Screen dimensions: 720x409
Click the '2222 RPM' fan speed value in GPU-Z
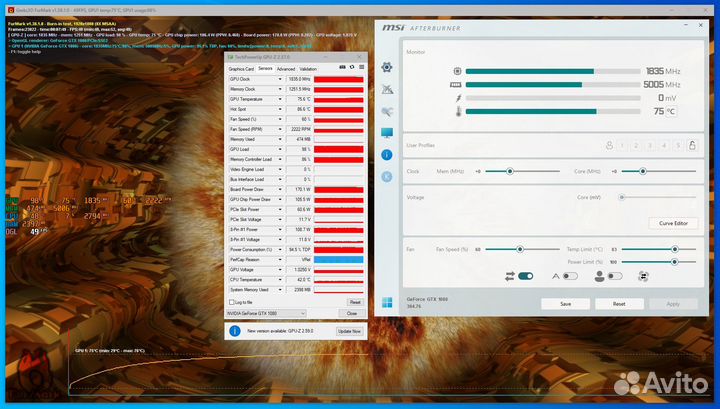tap(299, 129)
